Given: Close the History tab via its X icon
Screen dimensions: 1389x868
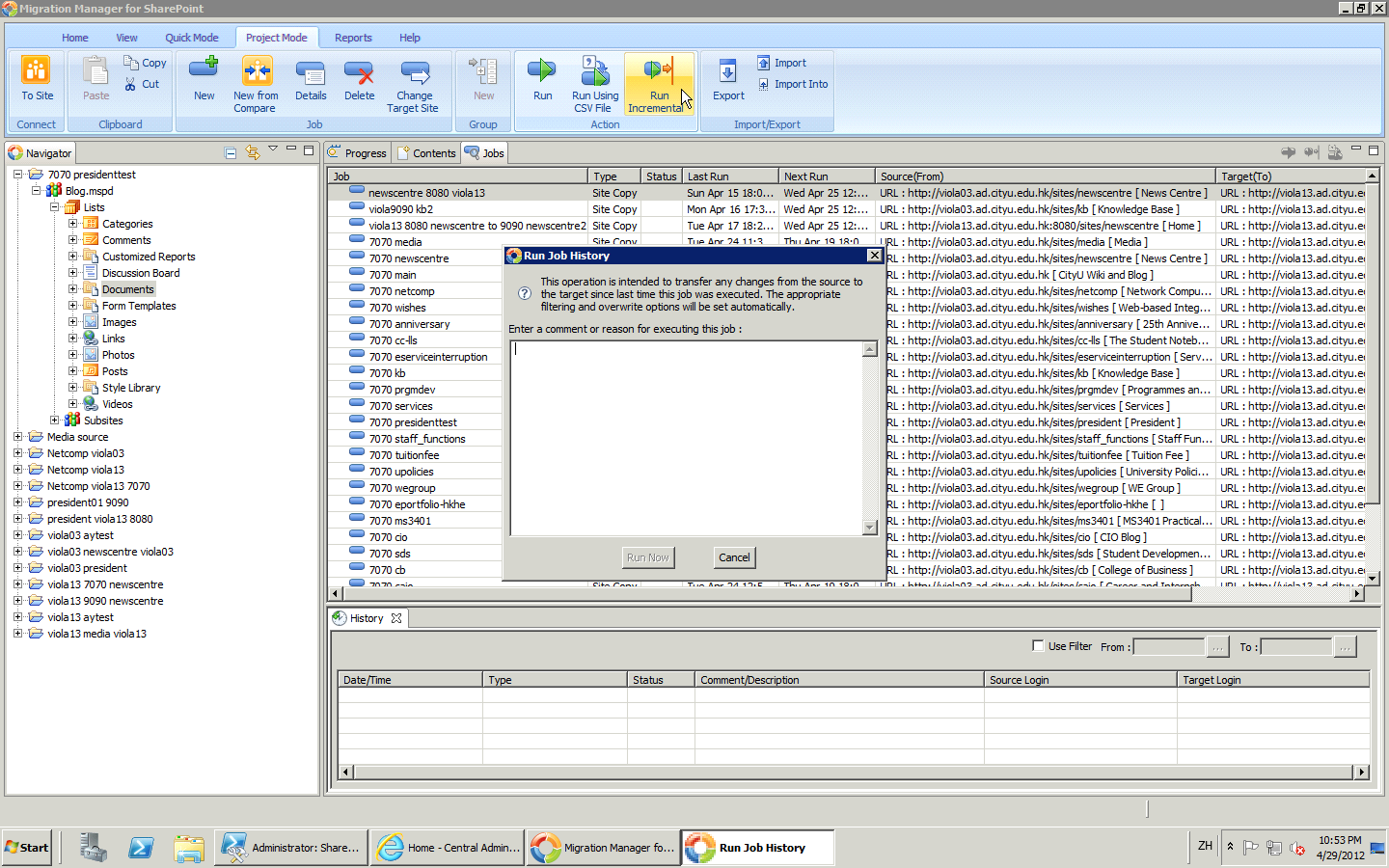Looking at the screenshot, I should coord(396,618).
